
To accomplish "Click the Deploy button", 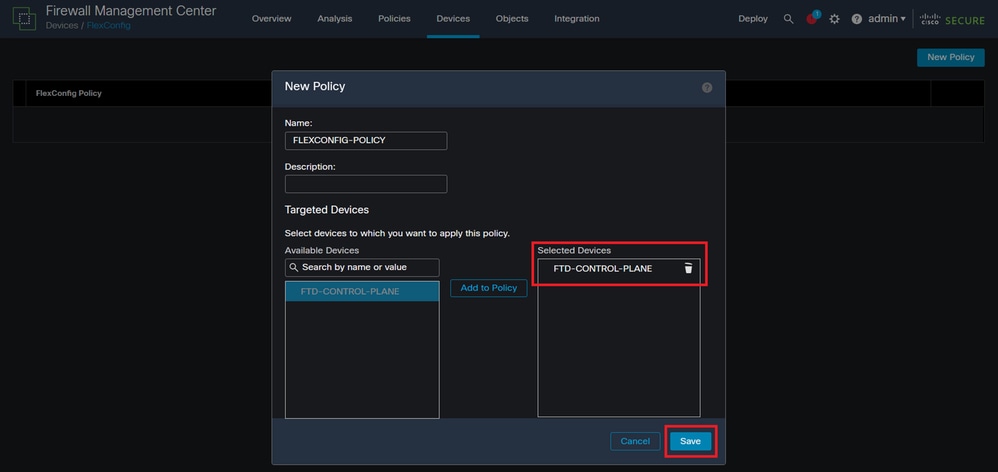I will 753,19.
